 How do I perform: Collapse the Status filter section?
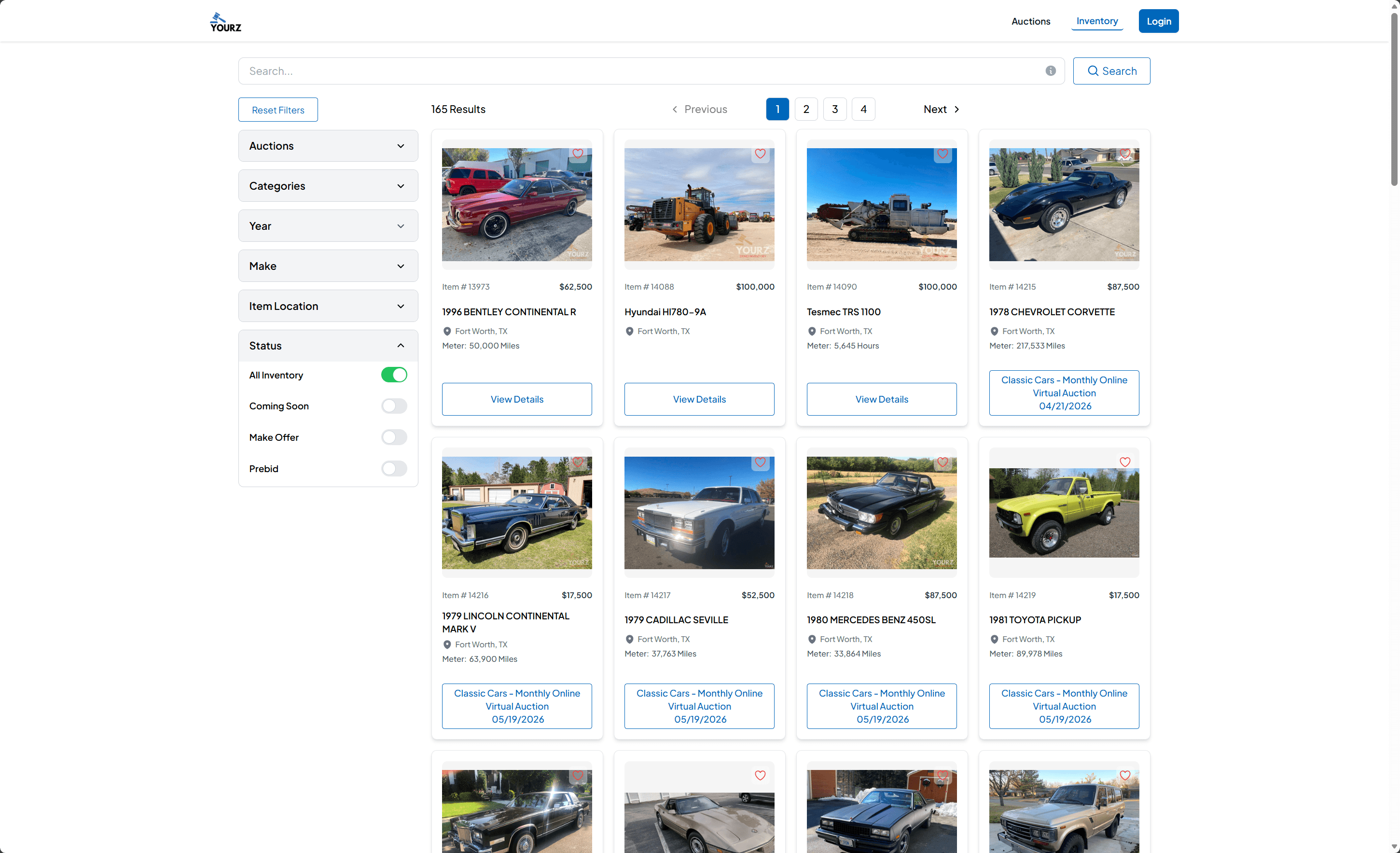(328, 346)
